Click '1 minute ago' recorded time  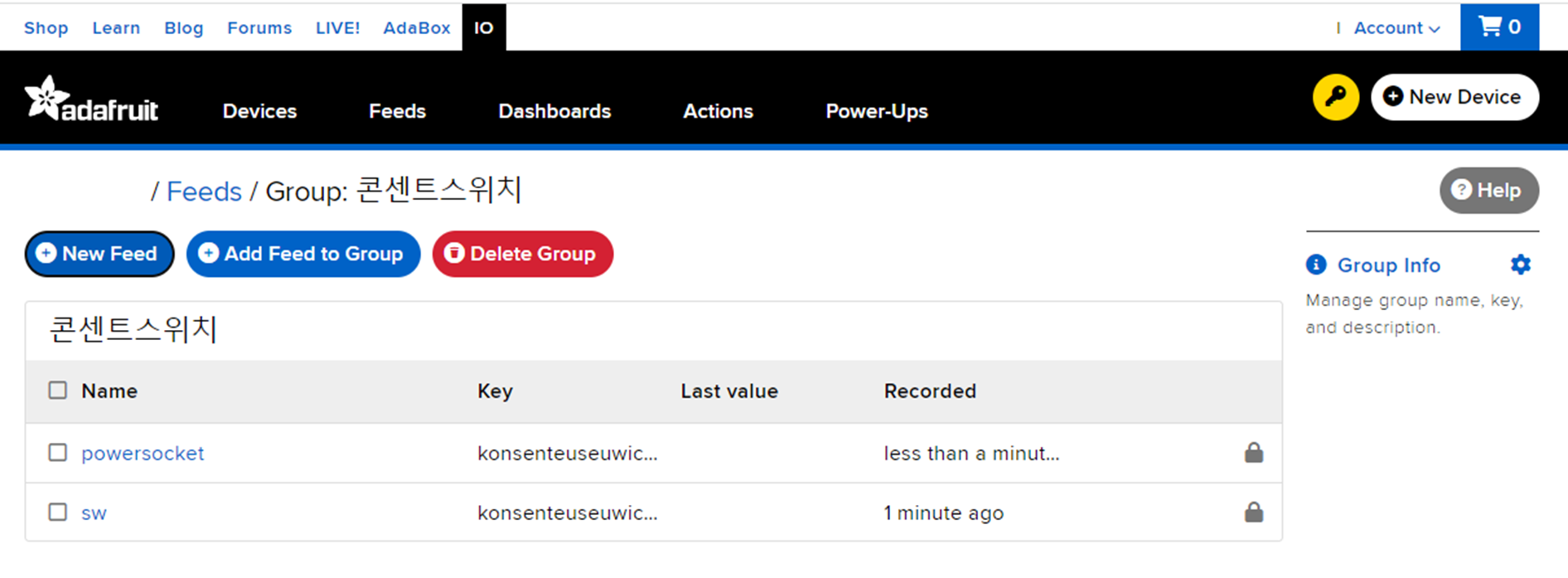(943, 513)
